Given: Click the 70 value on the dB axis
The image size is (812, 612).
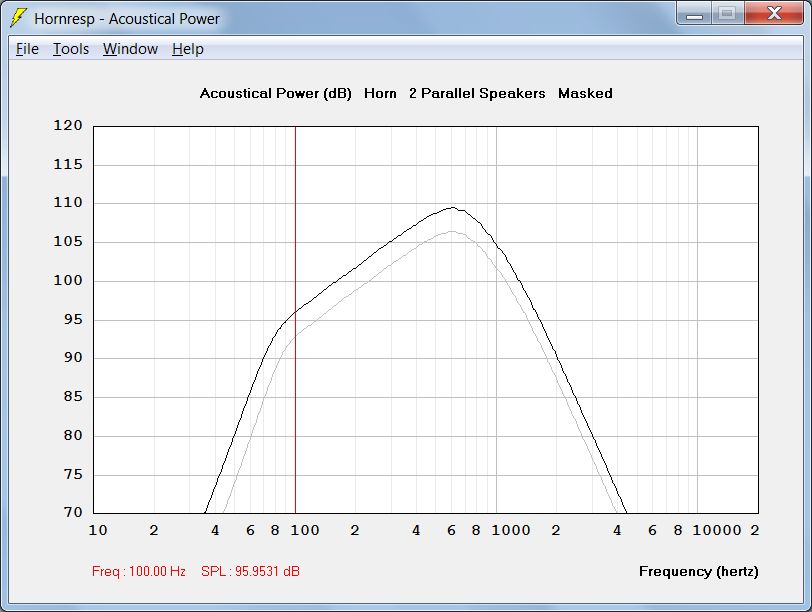Looking at the screenshot, I should coord(73,512).
